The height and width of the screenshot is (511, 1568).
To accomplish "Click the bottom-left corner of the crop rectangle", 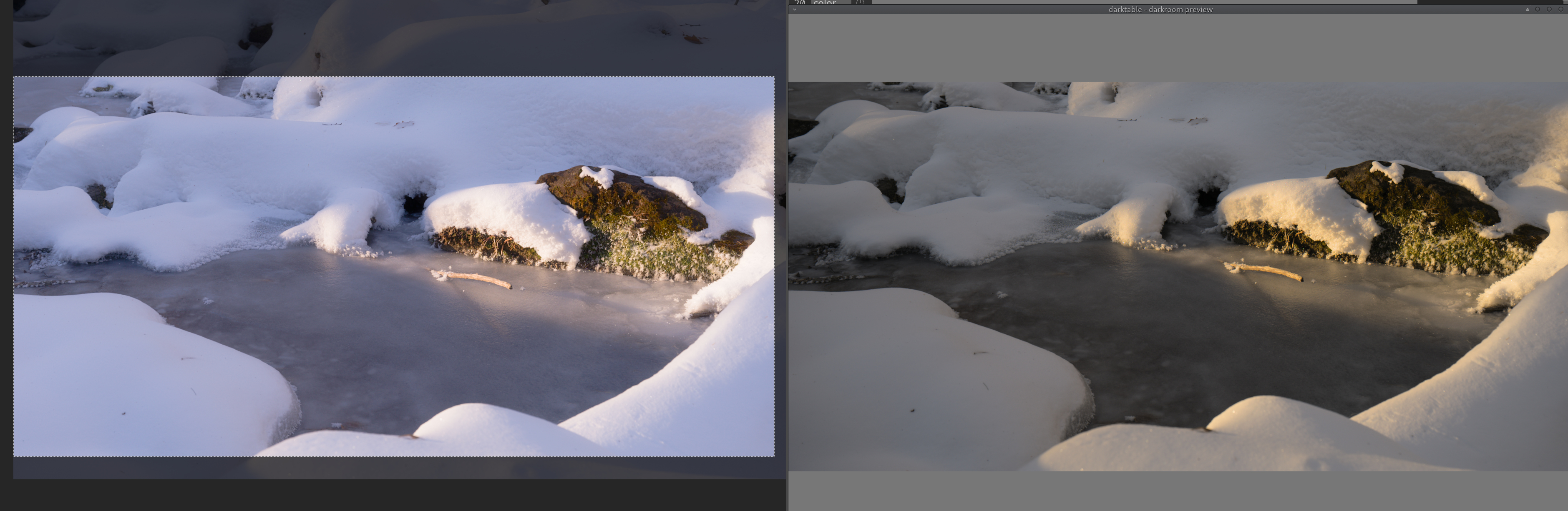I will click(x=14, y=456).
